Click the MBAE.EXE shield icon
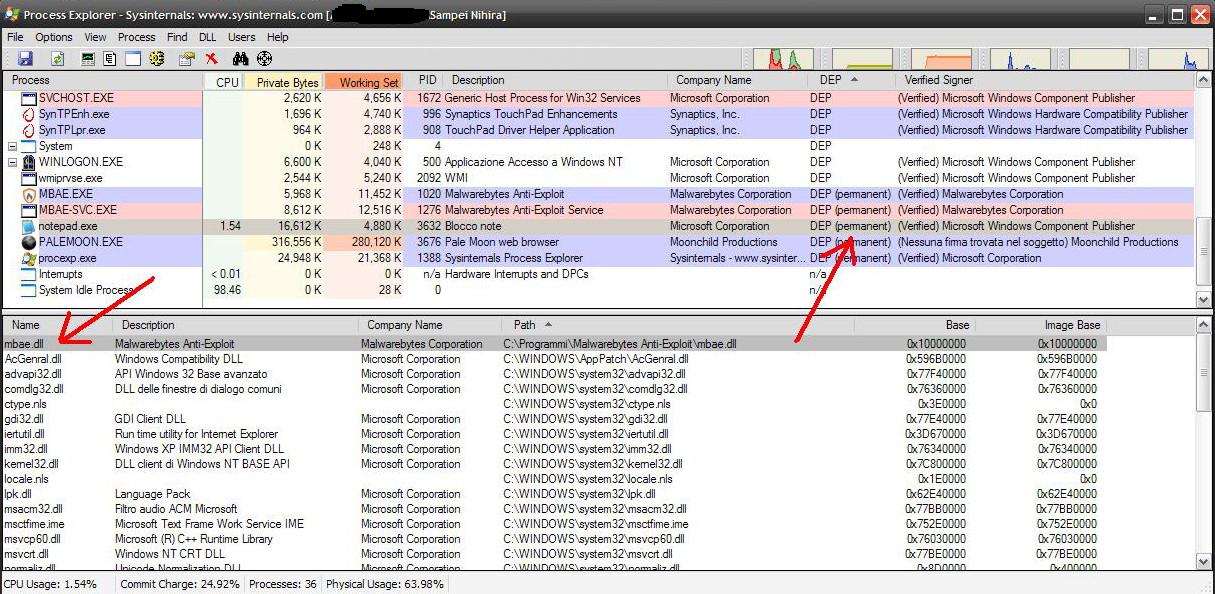The height and width of the screenshot is (594, 1215). coord(29,194)
